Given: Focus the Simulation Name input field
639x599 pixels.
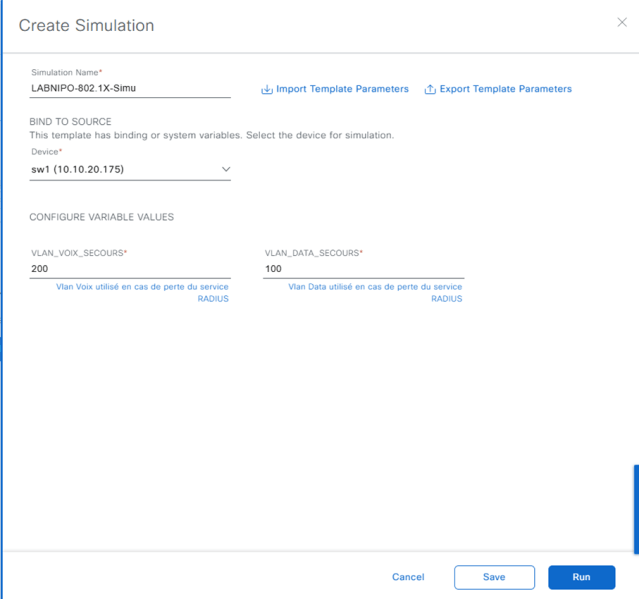Looking at the screenshot, I should [130, 88].
